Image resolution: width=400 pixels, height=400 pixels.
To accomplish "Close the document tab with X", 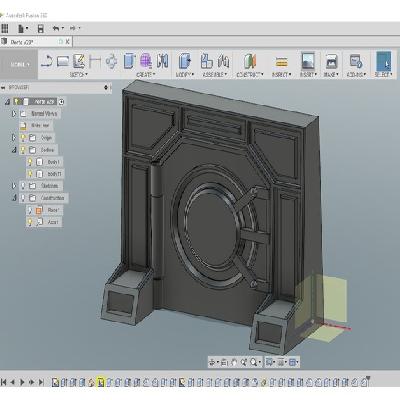I will coord(67,42).
